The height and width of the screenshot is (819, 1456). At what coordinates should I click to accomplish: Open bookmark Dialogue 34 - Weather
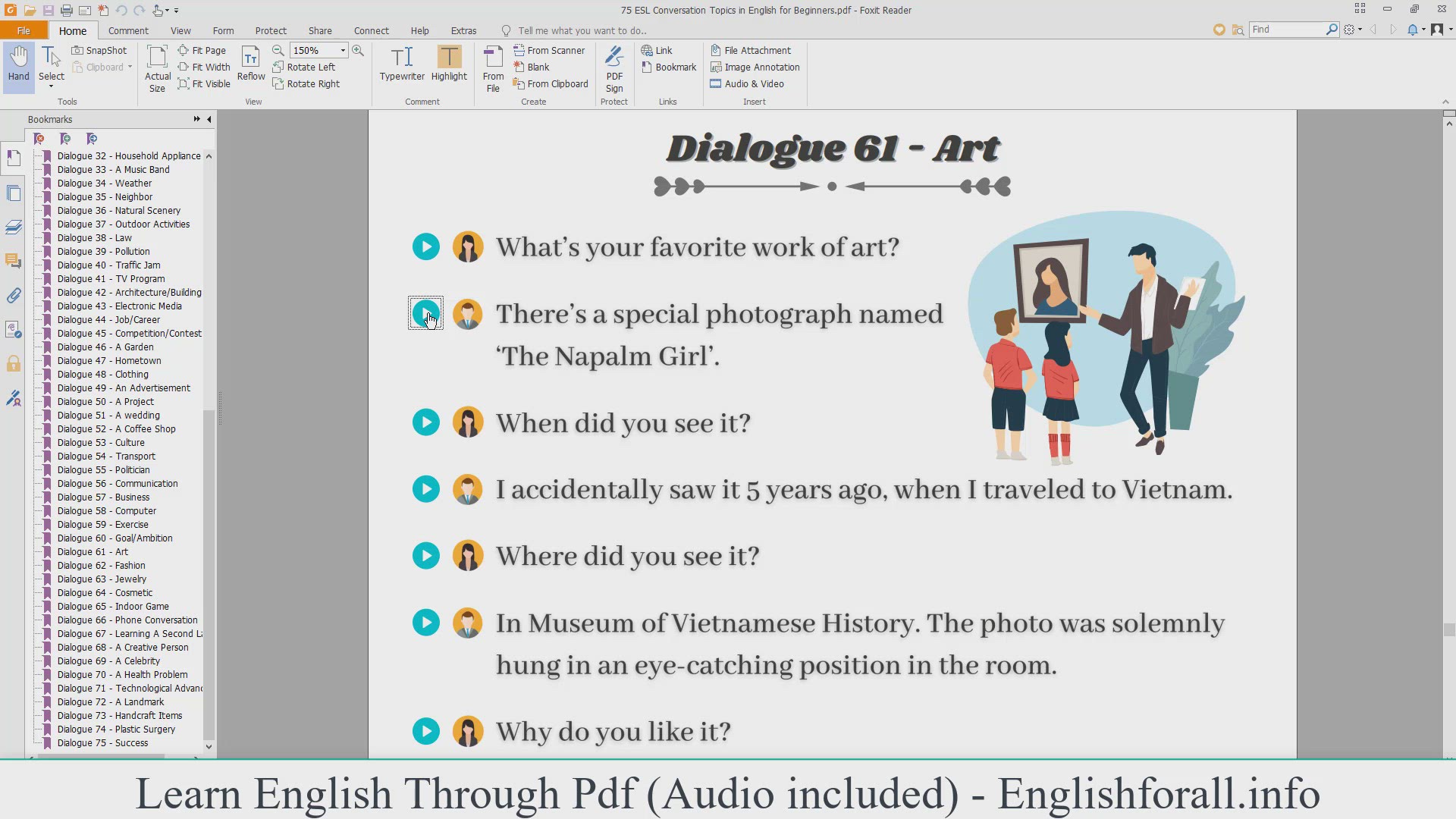(104, 183)
